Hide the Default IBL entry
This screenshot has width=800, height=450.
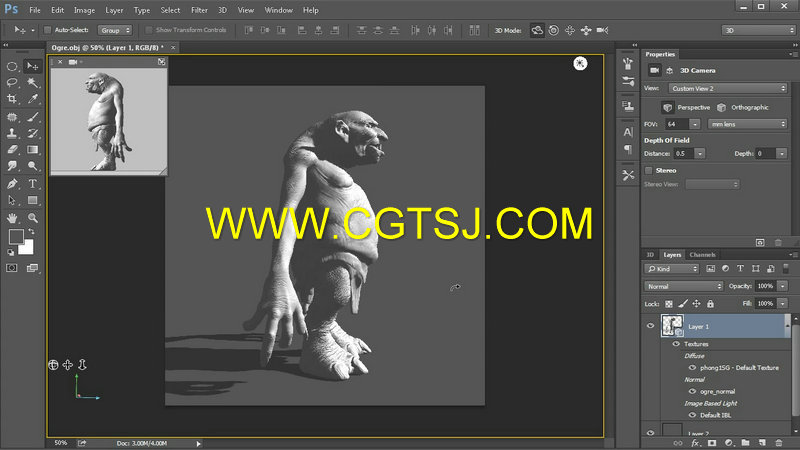tap(692, 415)
